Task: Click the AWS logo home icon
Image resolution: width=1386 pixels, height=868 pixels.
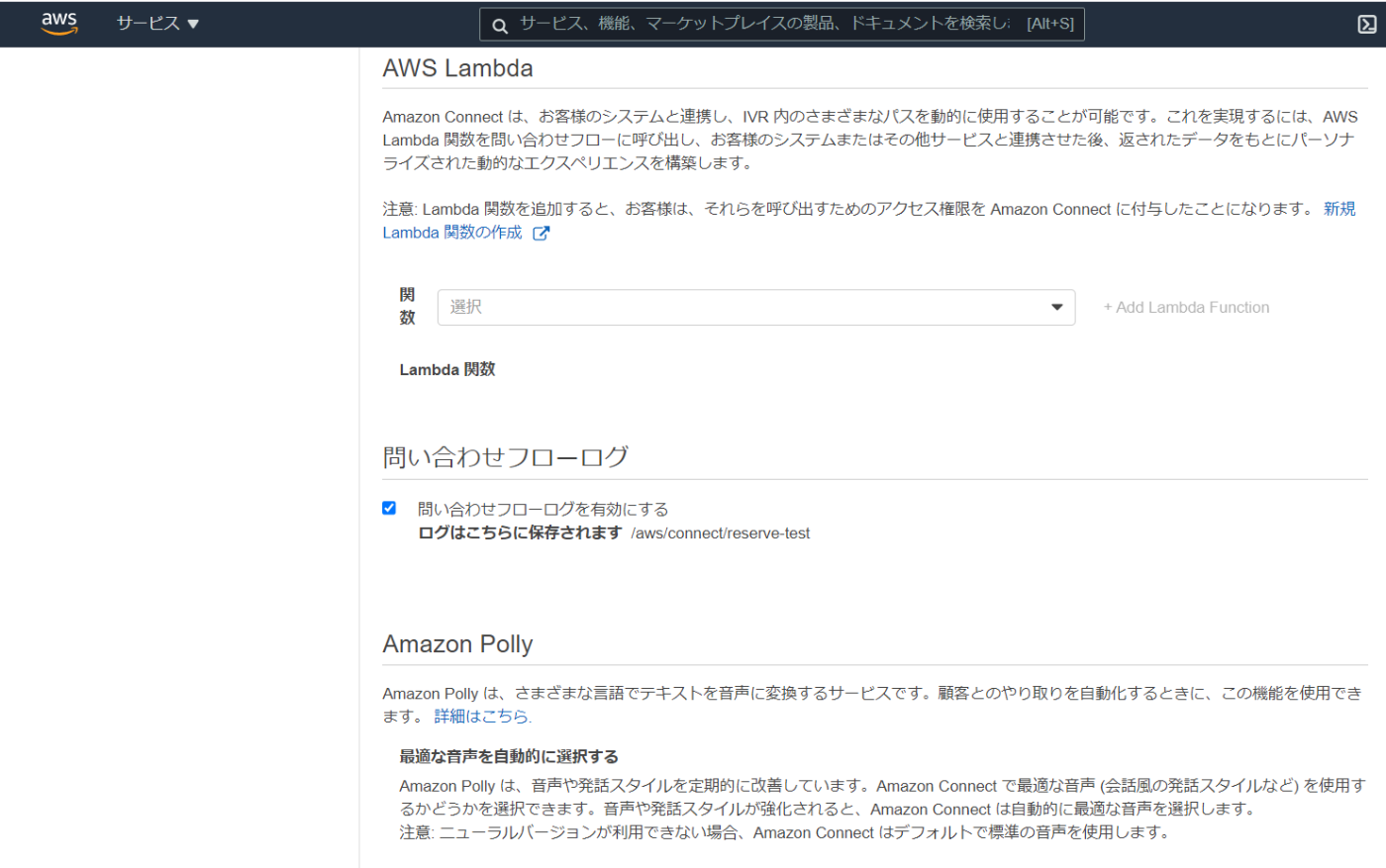Action: [59, 23]
